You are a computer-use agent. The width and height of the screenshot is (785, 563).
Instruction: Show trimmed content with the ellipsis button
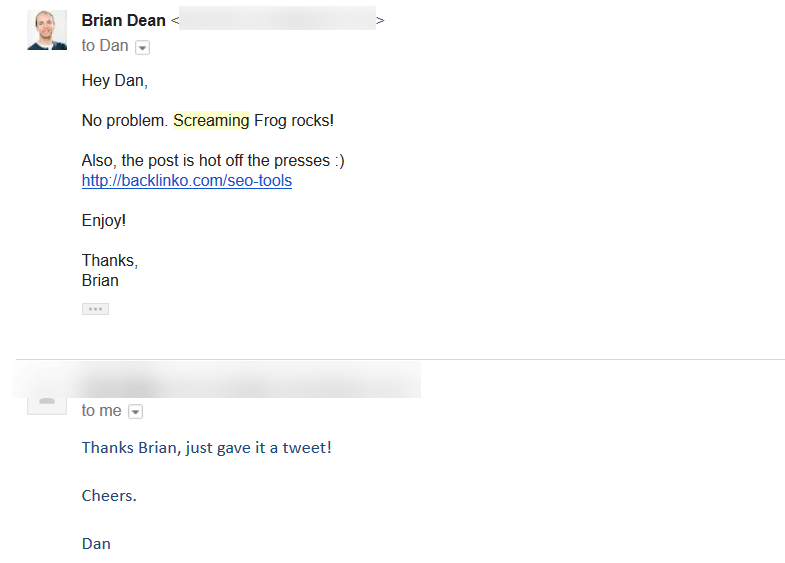coord(95,309)
